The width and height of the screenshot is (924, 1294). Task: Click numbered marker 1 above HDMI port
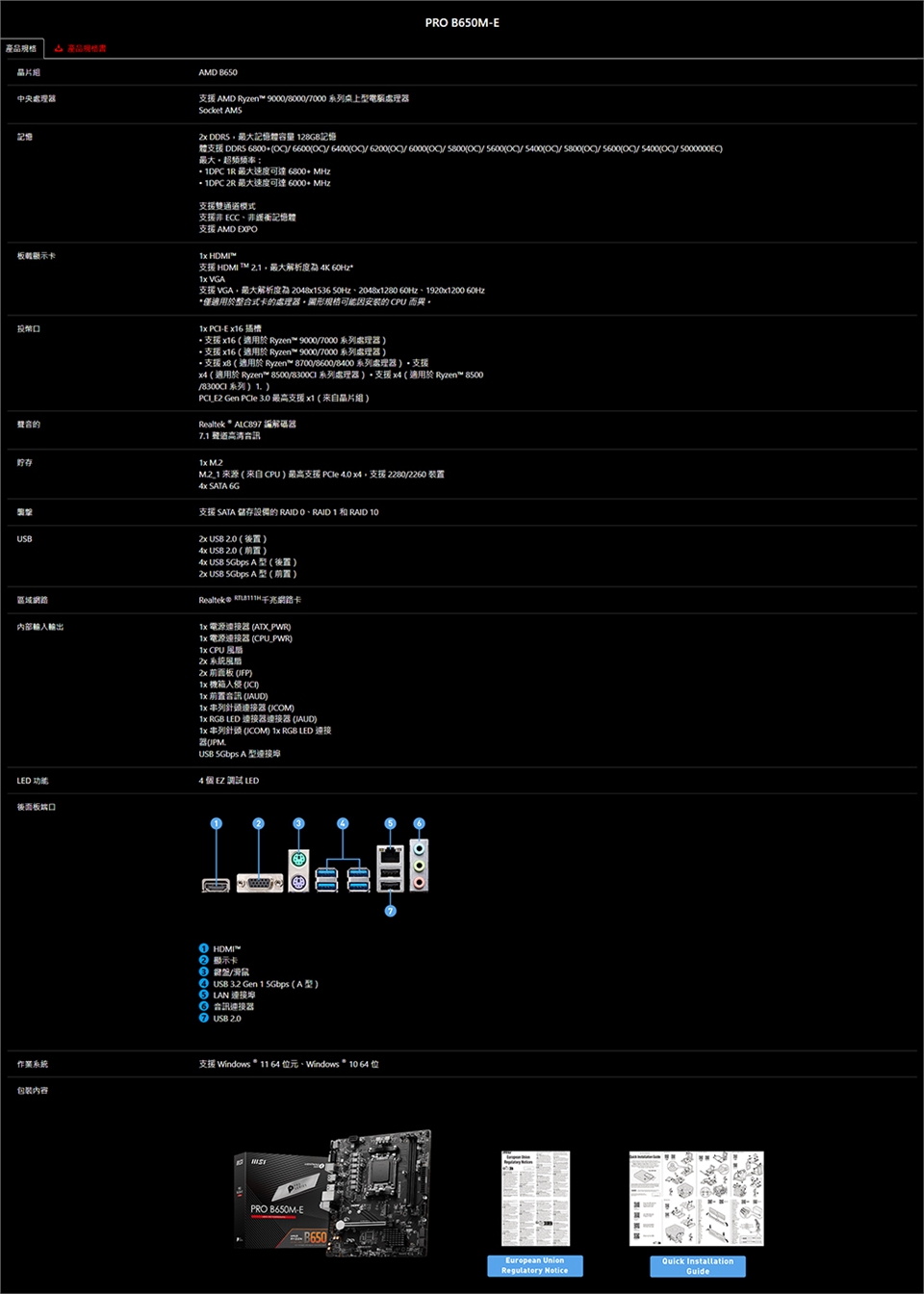(217, 823)
